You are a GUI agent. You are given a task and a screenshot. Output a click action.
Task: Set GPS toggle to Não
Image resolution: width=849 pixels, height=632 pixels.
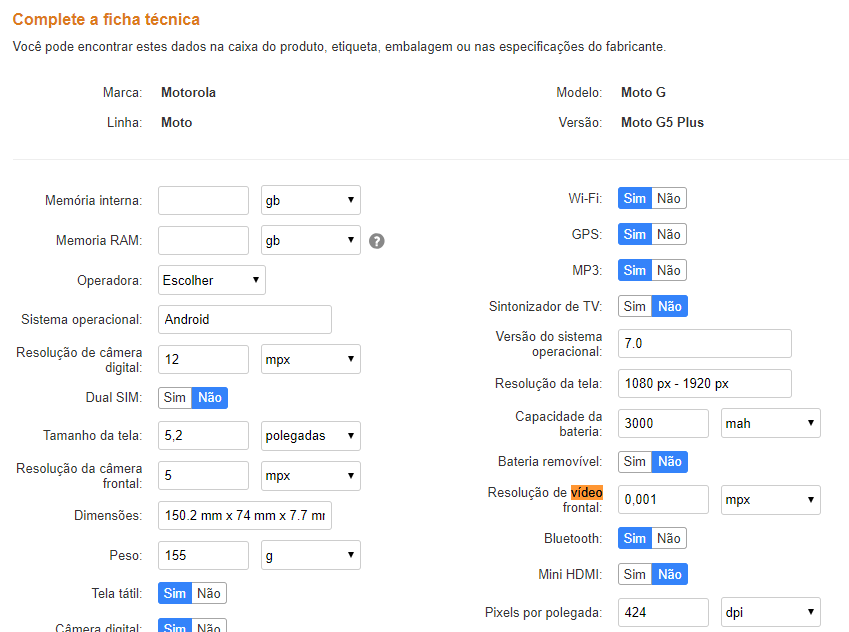(669, 234)
